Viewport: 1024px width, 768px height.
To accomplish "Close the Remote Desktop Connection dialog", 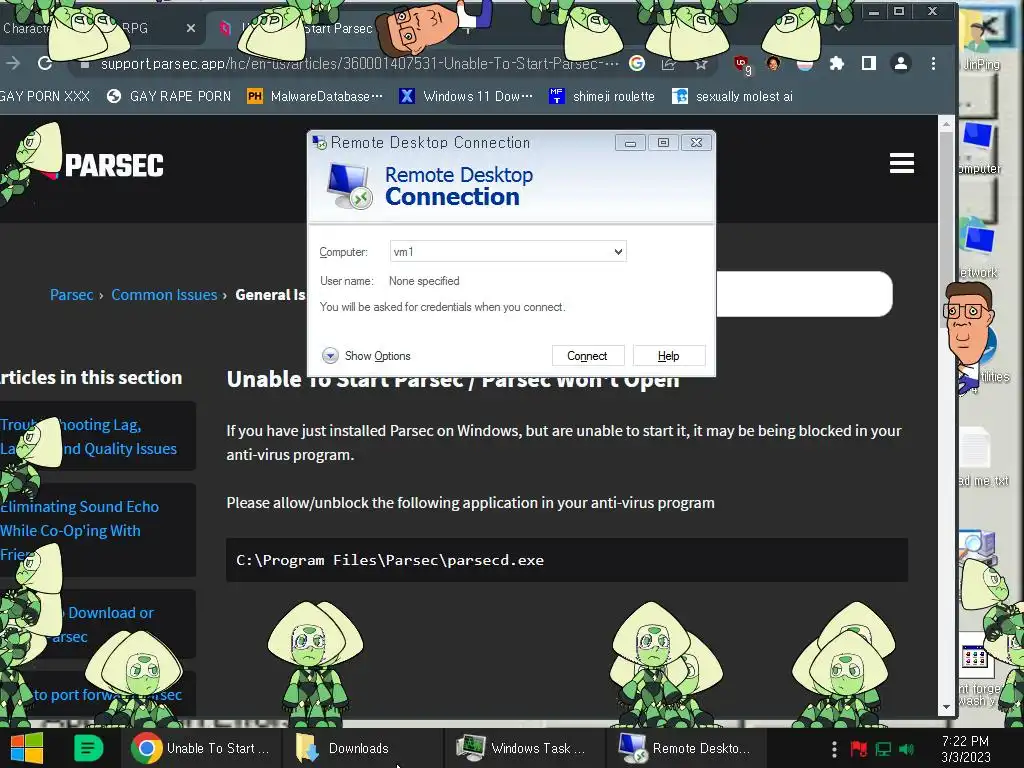I will pyautogui.click(x=696, y=142).
